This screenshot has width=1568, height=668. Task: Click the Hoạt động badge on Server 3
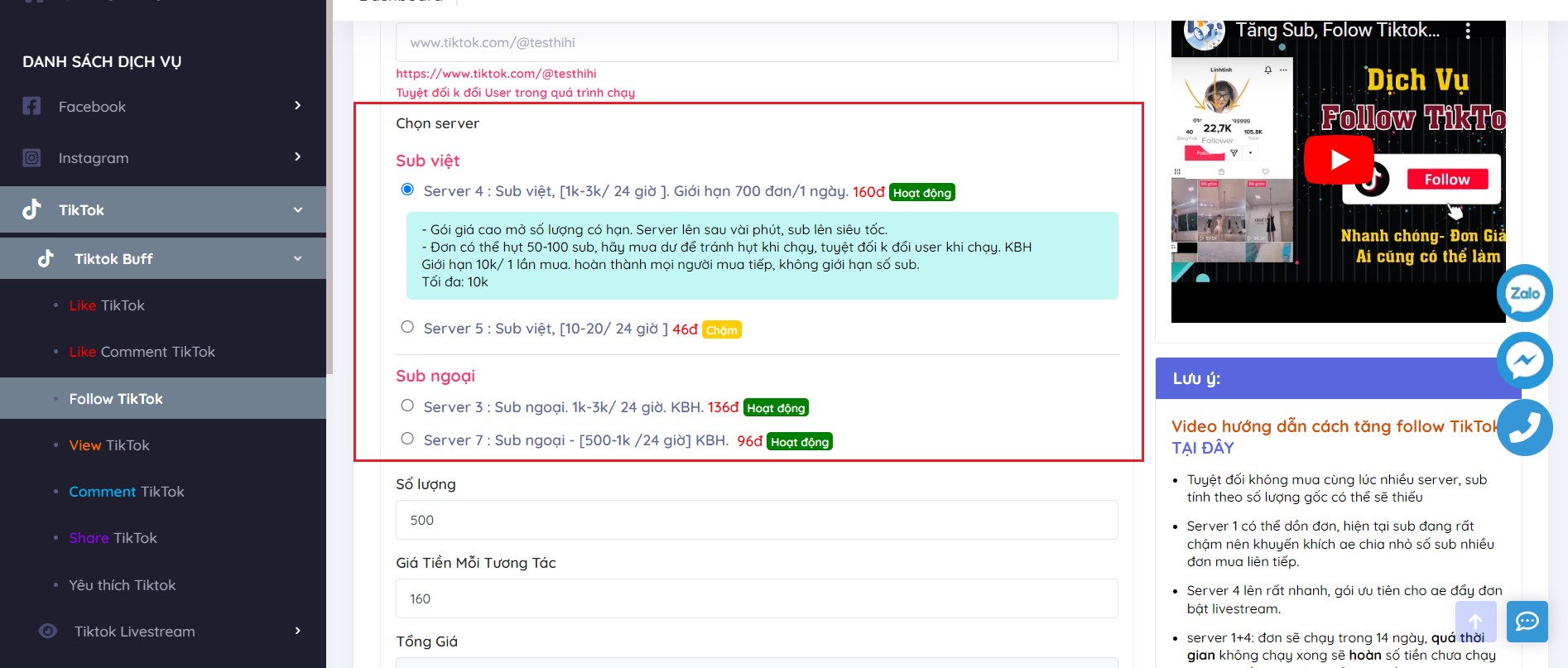point(776,407)
